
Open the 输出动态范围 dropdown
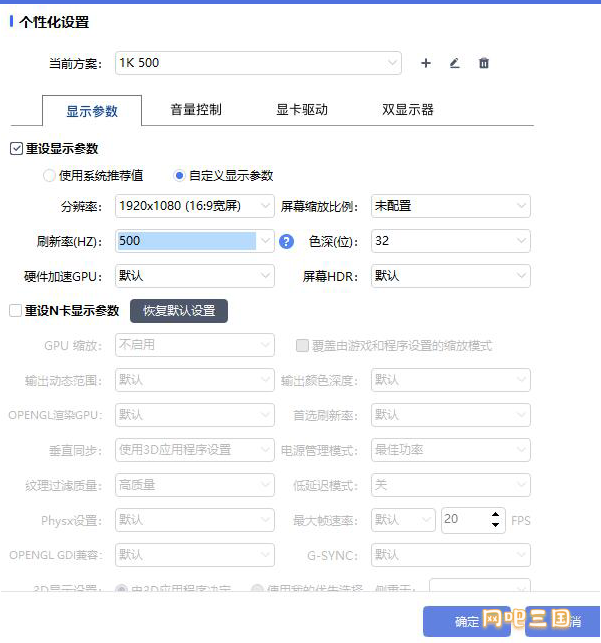tap(195, 380)
